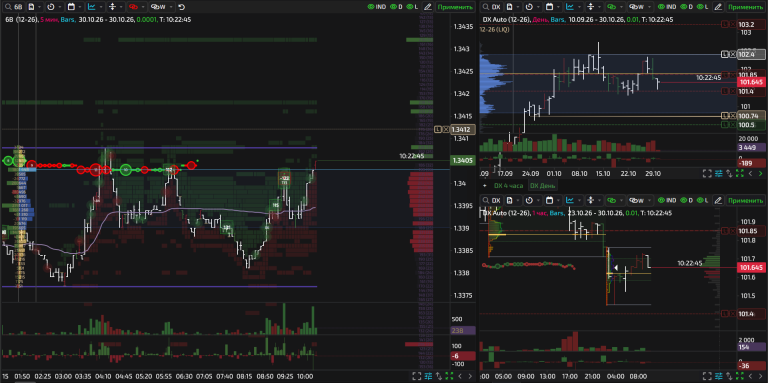Click up-down arrows icon under 6B chart
The image size is (768, 383).
(439, 376)
